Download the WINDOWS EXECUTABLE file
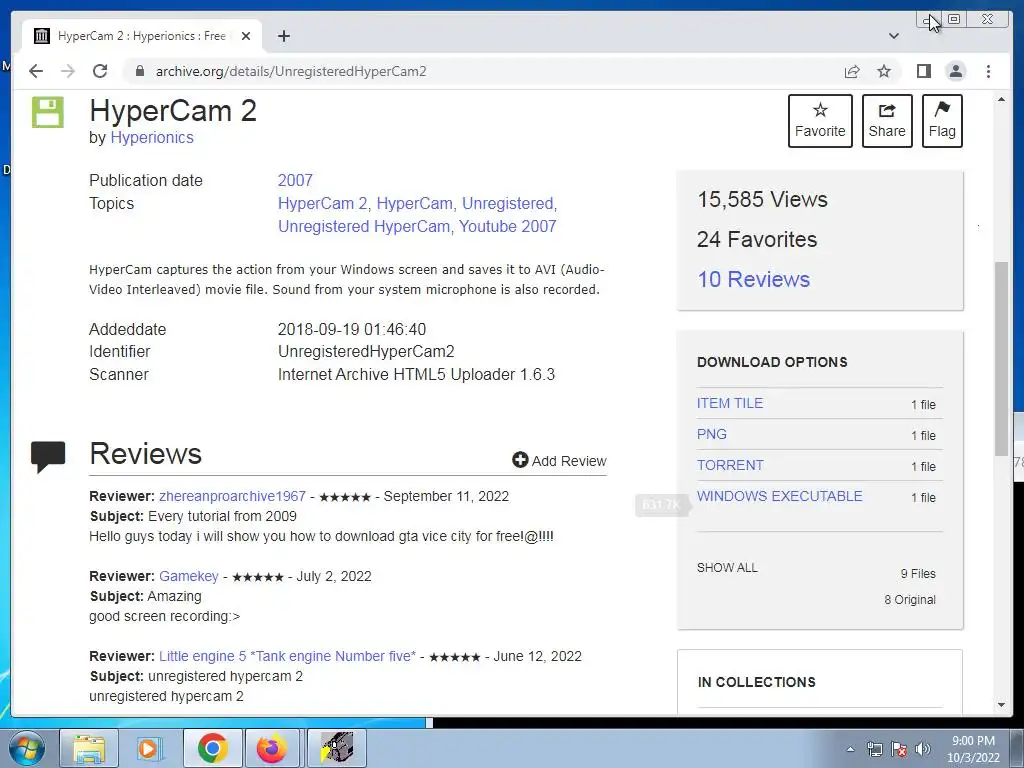 pyautogui.click(x=780, y=496)
